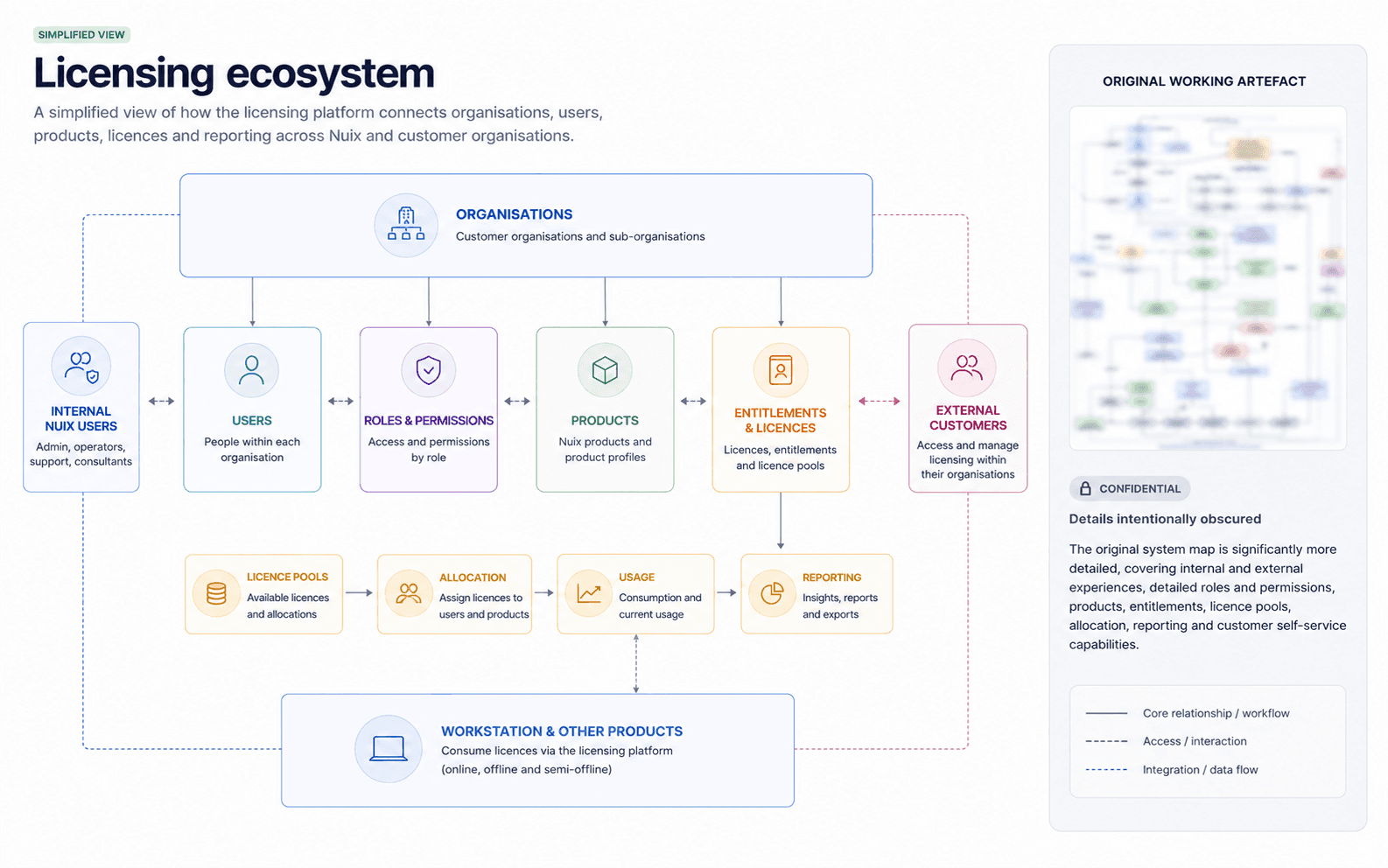The width and height of the screenshot is (1388, 868).
Task: Click the paragraph 'The original system map'
Action: [x=1208, y=597]
